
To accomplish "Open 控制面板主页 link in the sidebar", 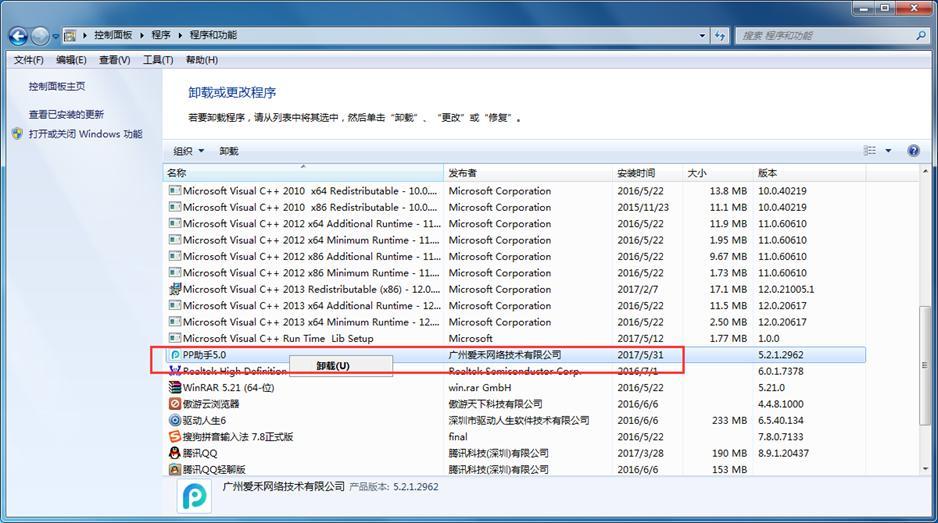I will 57,86.
